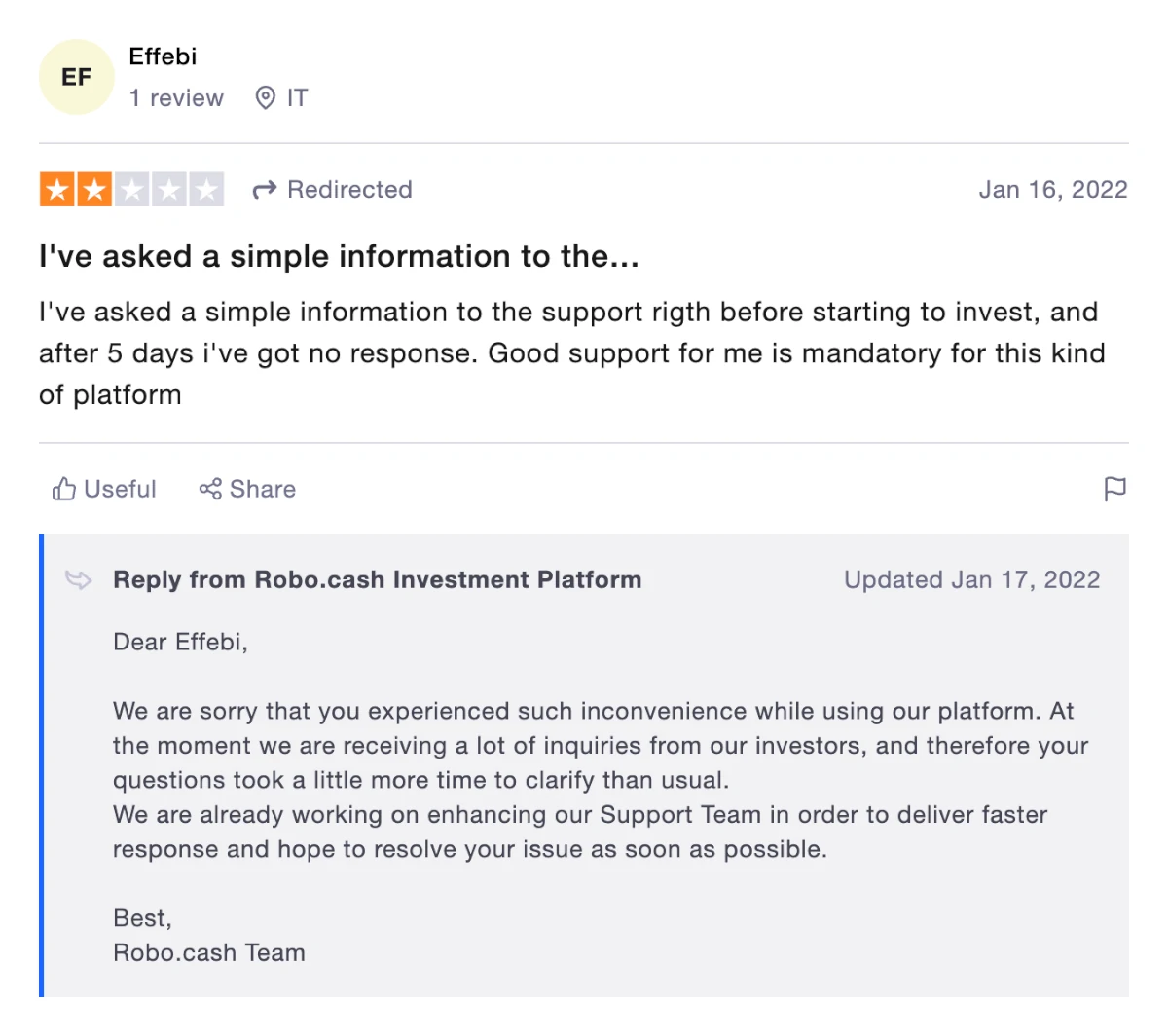Click the Jan 16, 2022 date
Viewport: 1168px width, 1036px height.
coord(1053,190)
